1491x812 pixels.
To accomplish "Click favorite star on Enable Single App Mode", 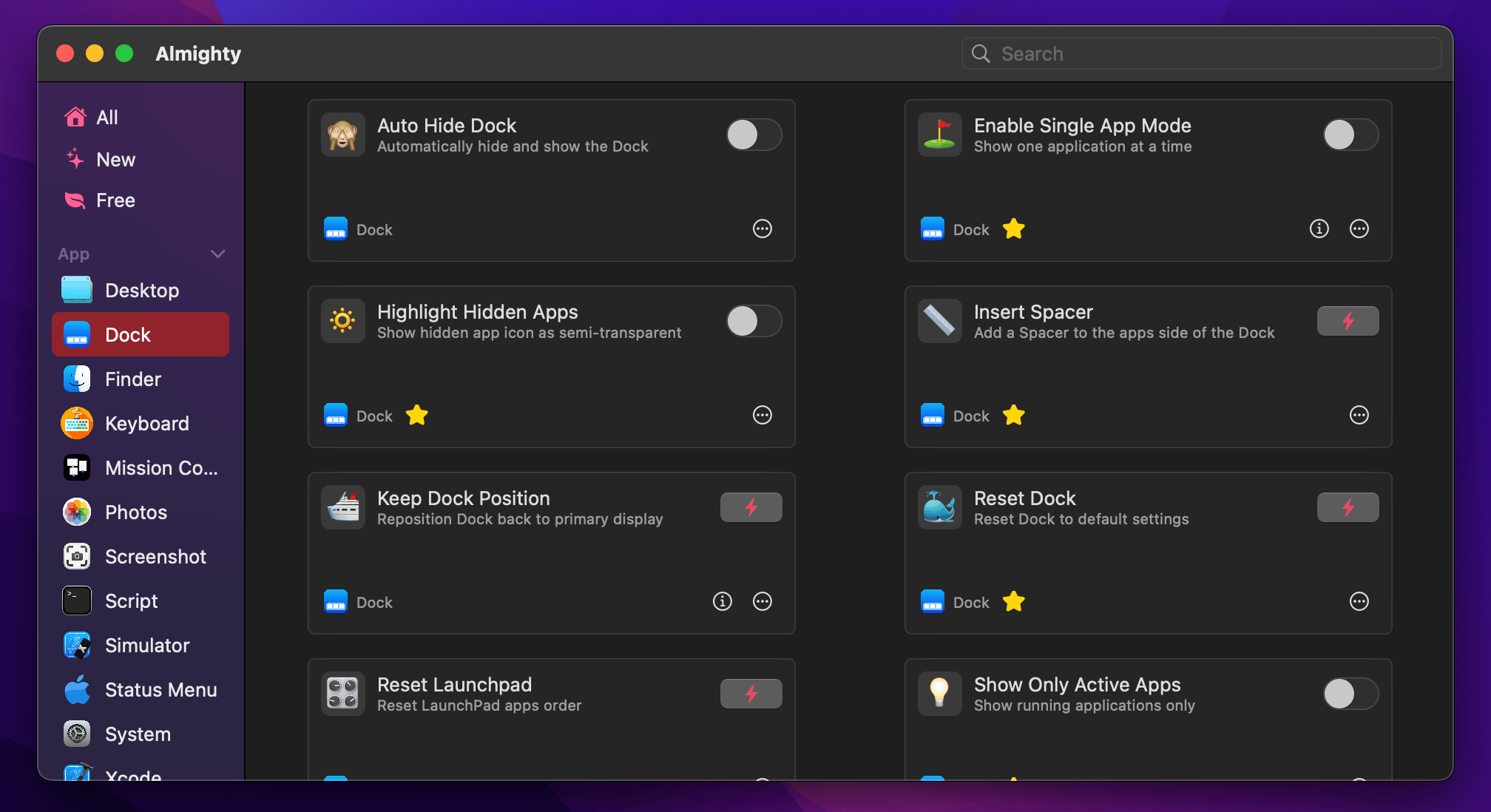I will point(1014,229).
